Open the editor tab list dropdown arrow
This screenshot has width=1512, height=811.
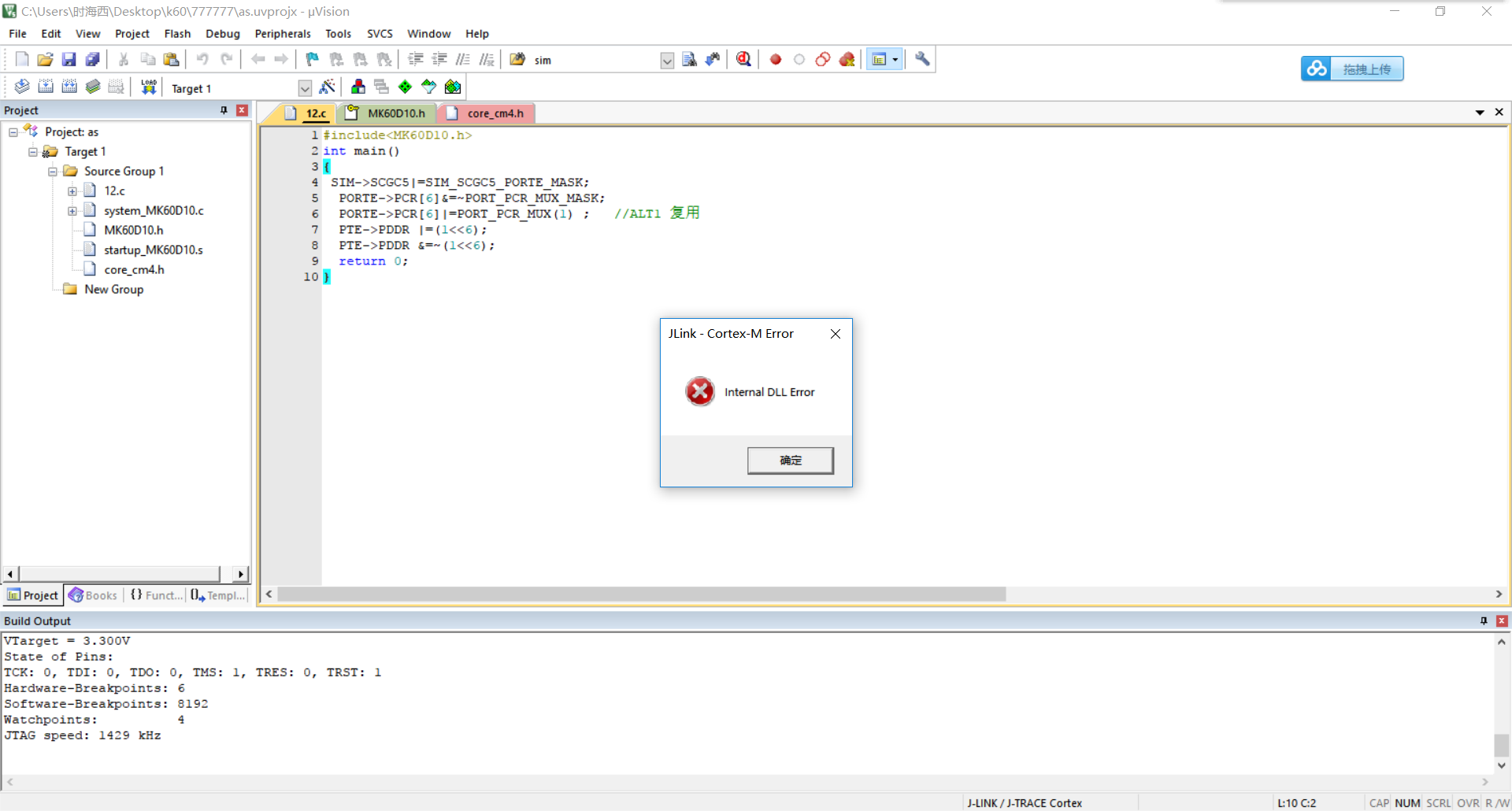pos(1480,113)
